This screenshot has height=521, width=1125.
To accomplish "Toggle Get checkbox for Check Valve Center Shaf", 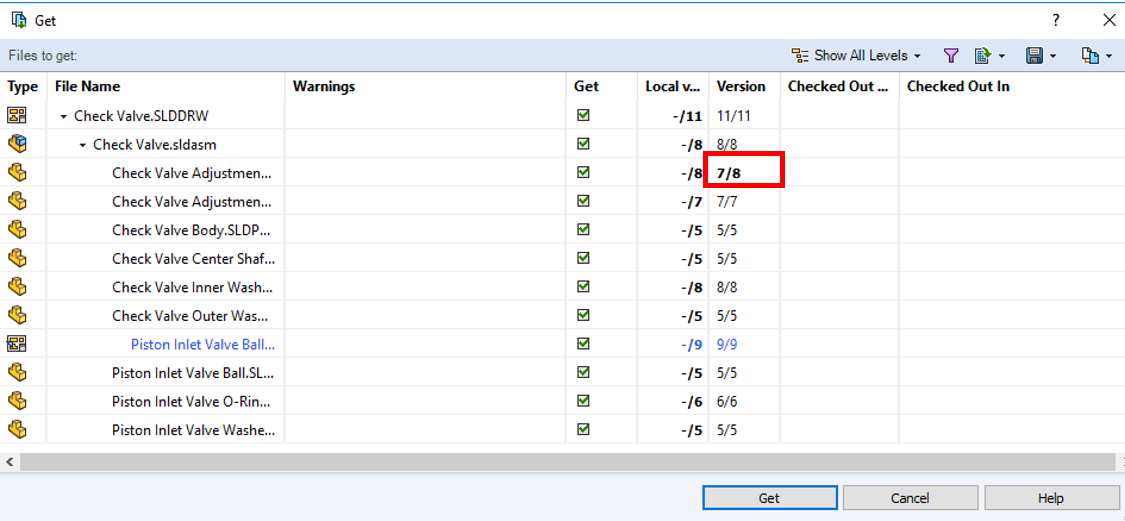I will coord(583,258).
